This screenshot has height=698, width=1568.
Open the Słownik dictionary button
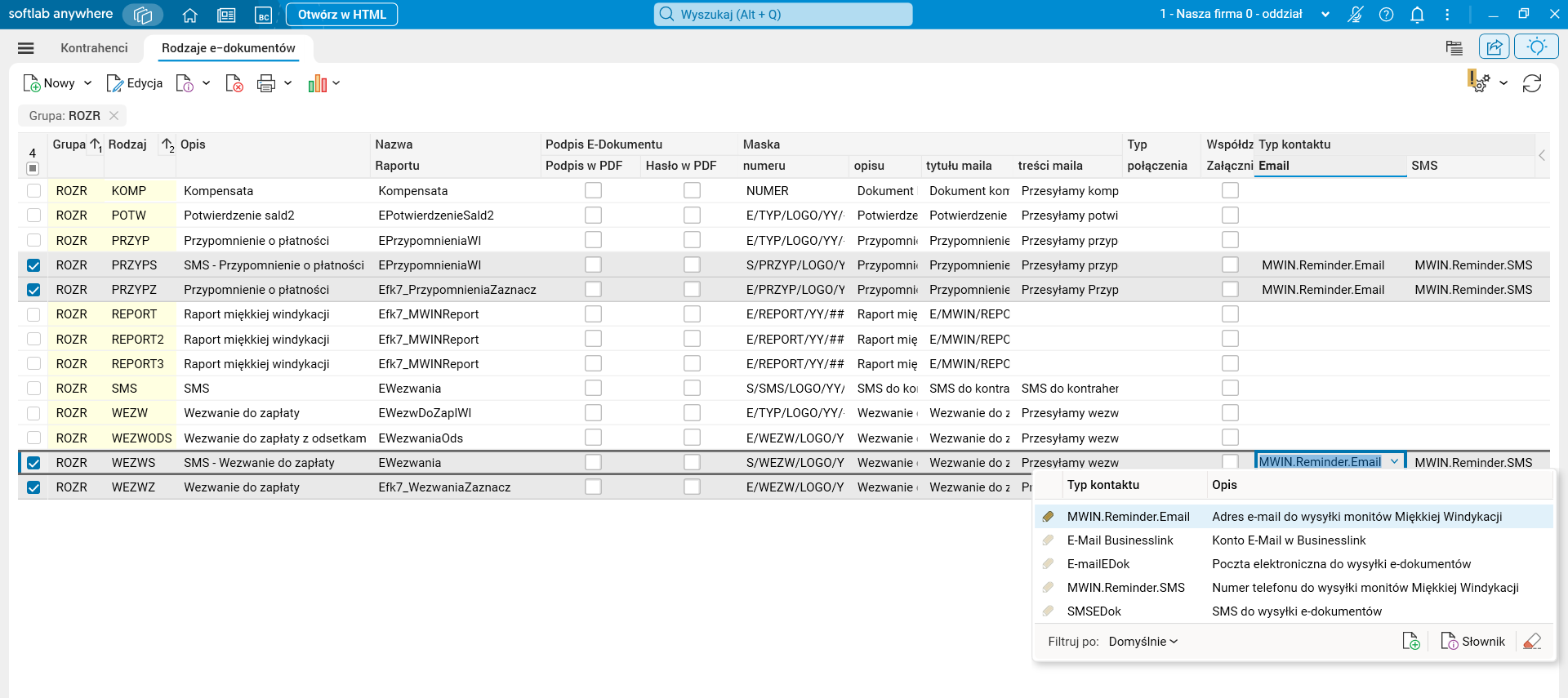click(1472, 642)
